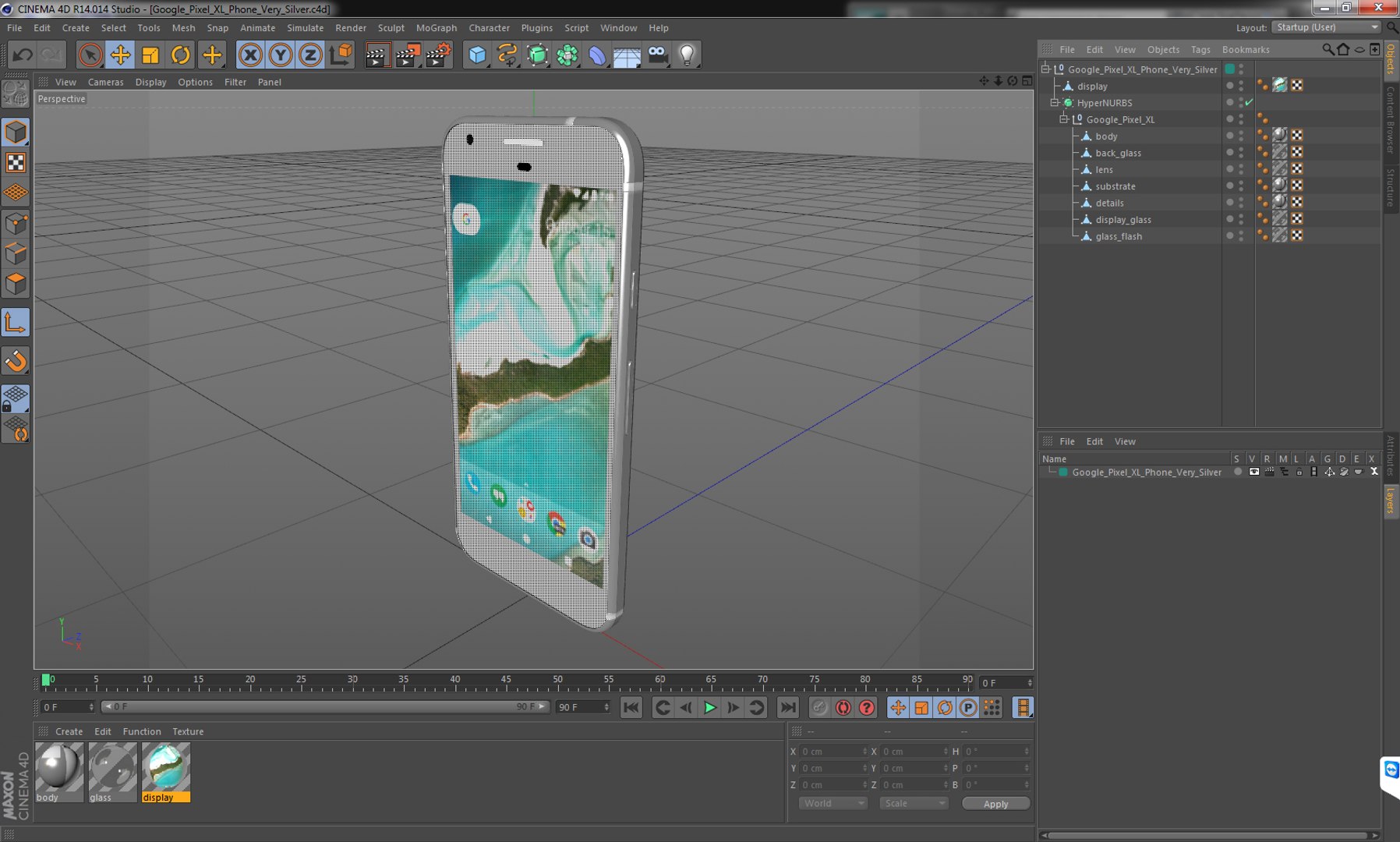This screenshot has width=1400, height=842.
Task: Switch to Points mode
Action: [16, 225]
